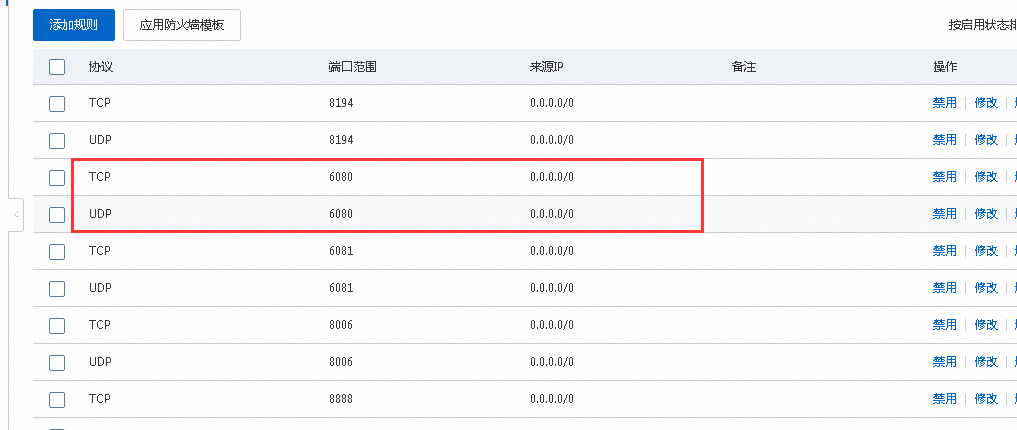Screen dimensions: 1017x430
Task: Click the 添加规则 button
Action: [74, 25]
